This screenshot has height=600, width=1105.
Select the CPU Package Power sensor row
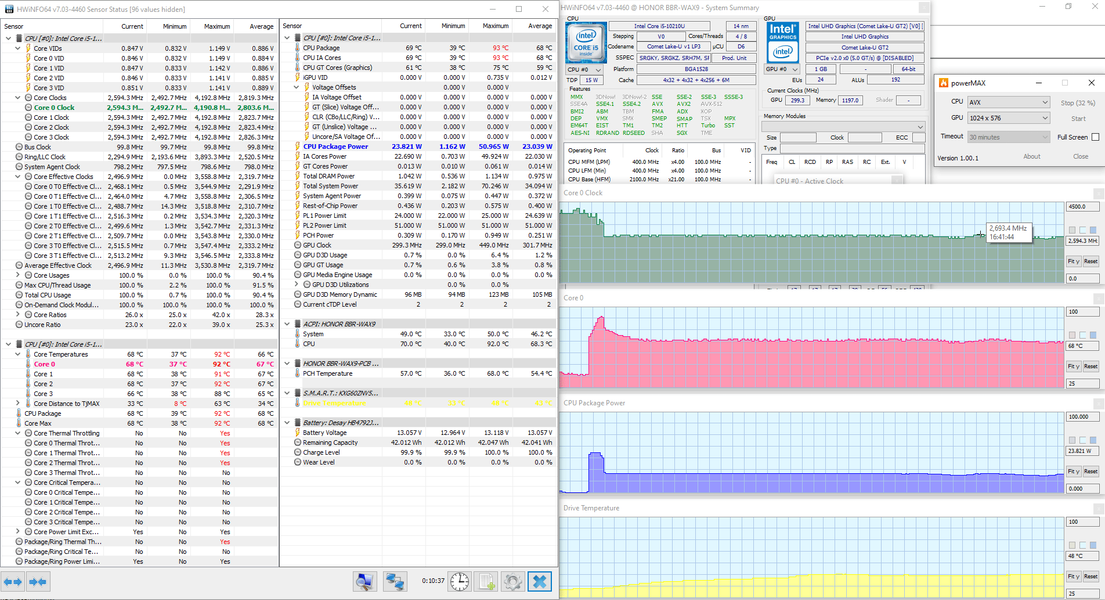point(335,146)
